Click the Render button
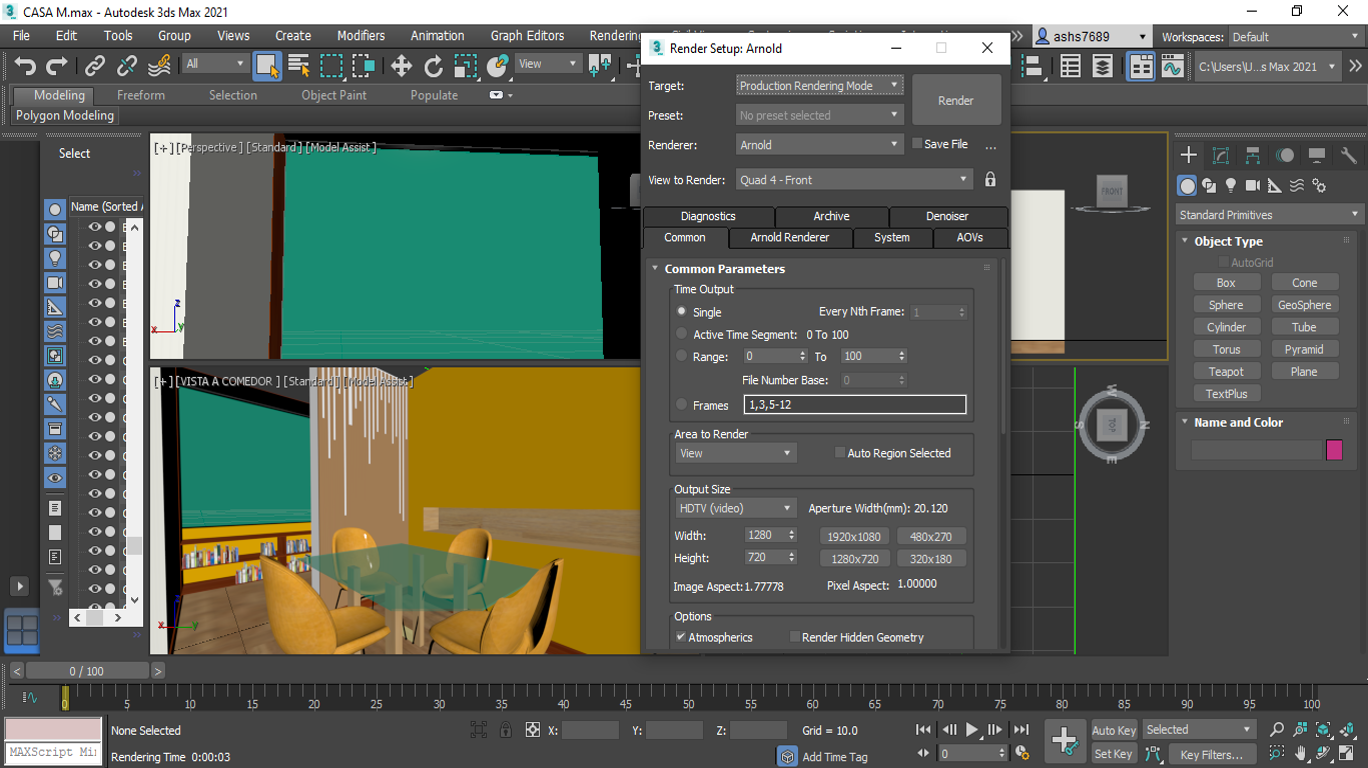 coord(956,100)
